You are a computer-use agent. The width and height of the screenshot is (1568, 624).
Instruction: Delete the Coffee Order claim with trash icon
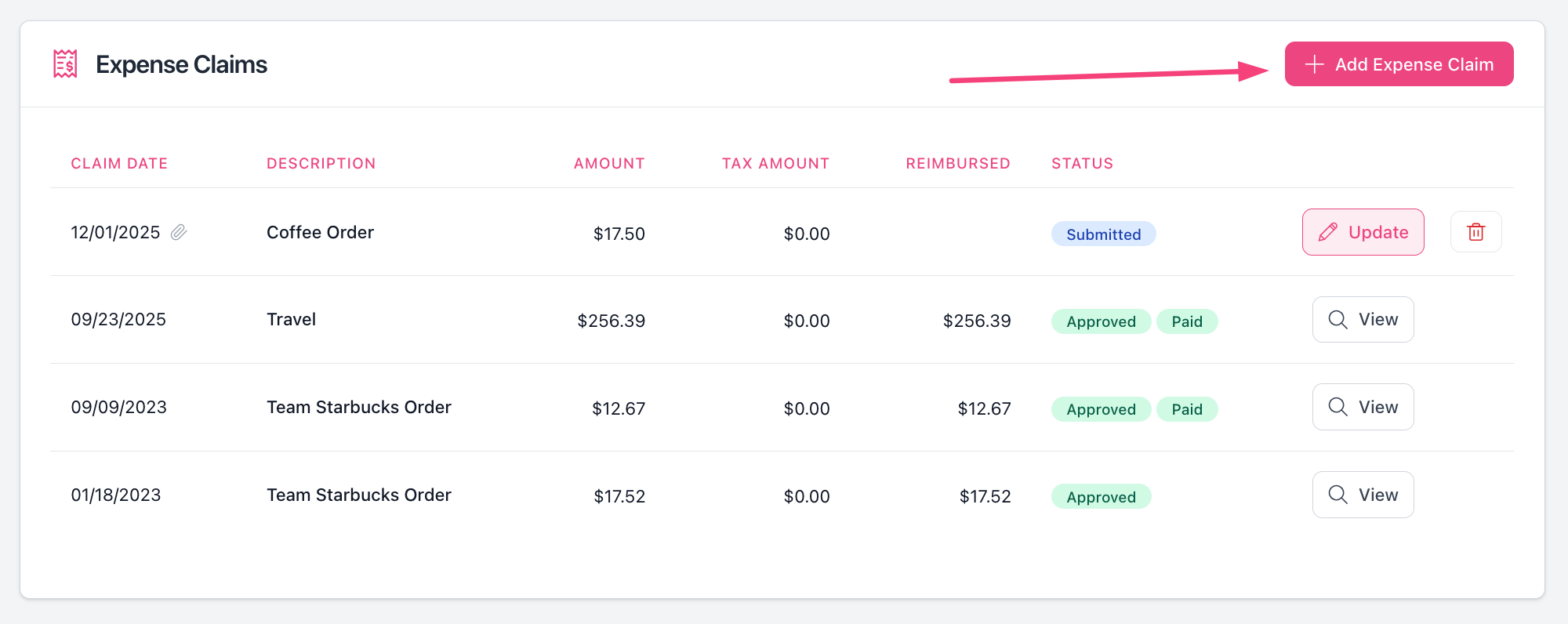[x=1475, y=232]
